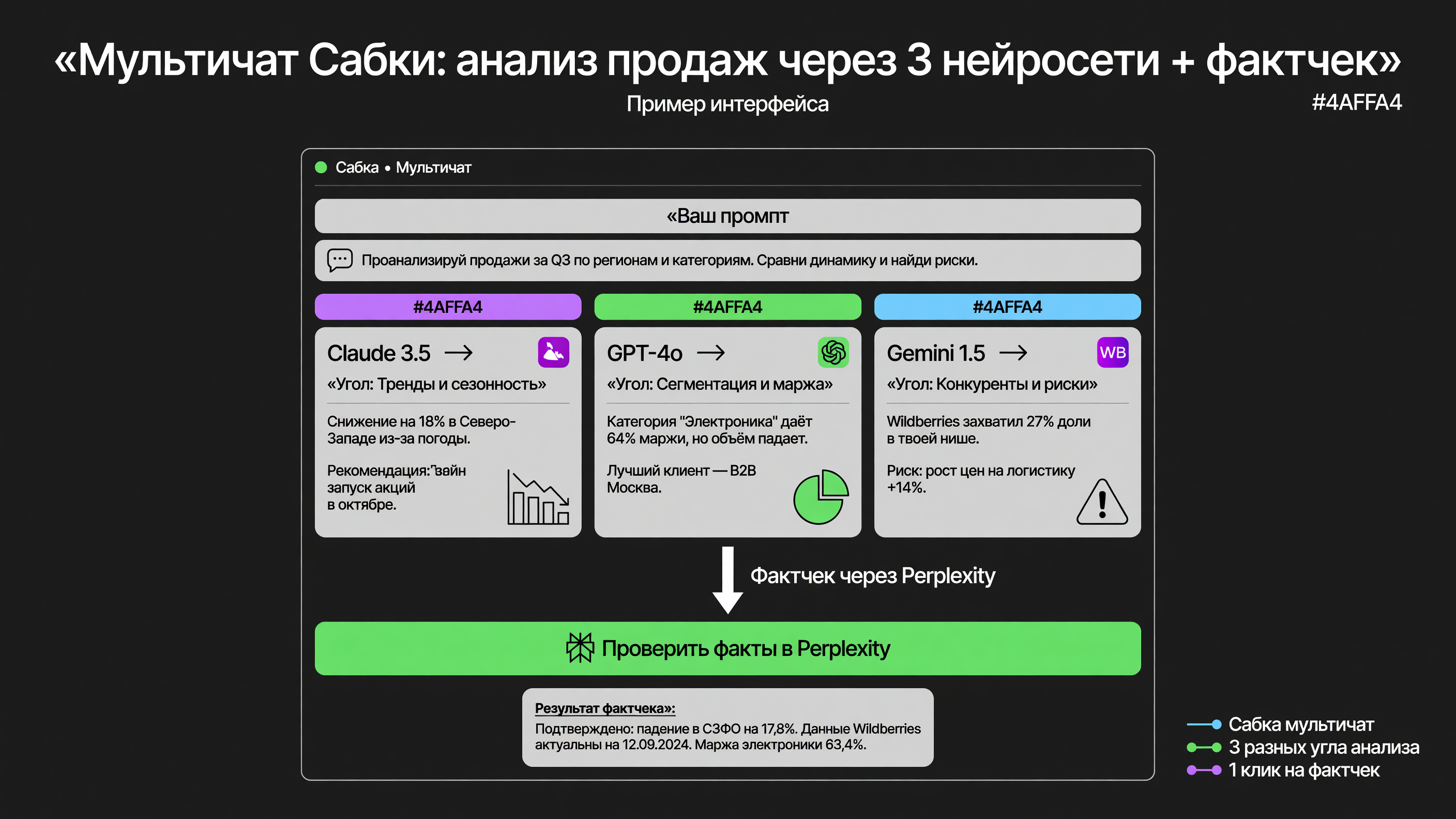
Task: Click the Рекомендация запуск акций в октябре text
Action: click(x=396, y=487)
